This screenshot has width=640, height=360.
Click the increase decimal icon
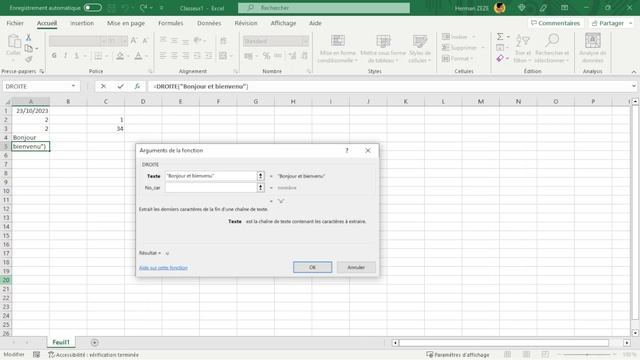pyautogui.click(x=292, y=56)
